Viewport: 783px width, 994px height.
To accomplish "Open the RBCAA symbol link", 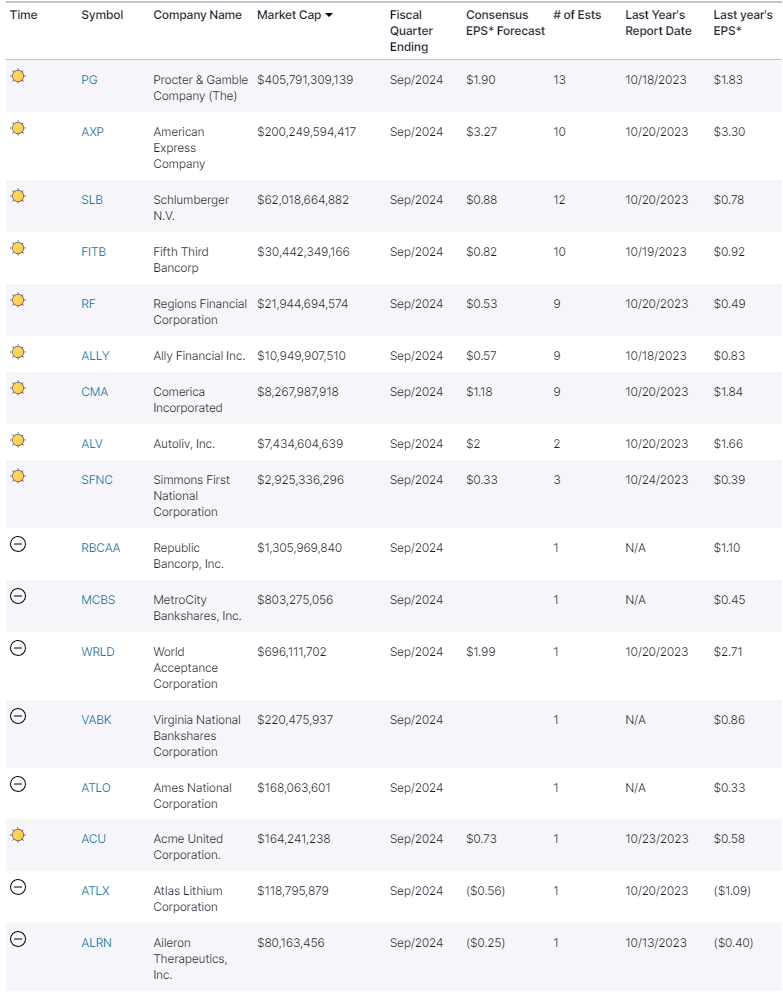I will pyautogui.click(x=101, y=548).
